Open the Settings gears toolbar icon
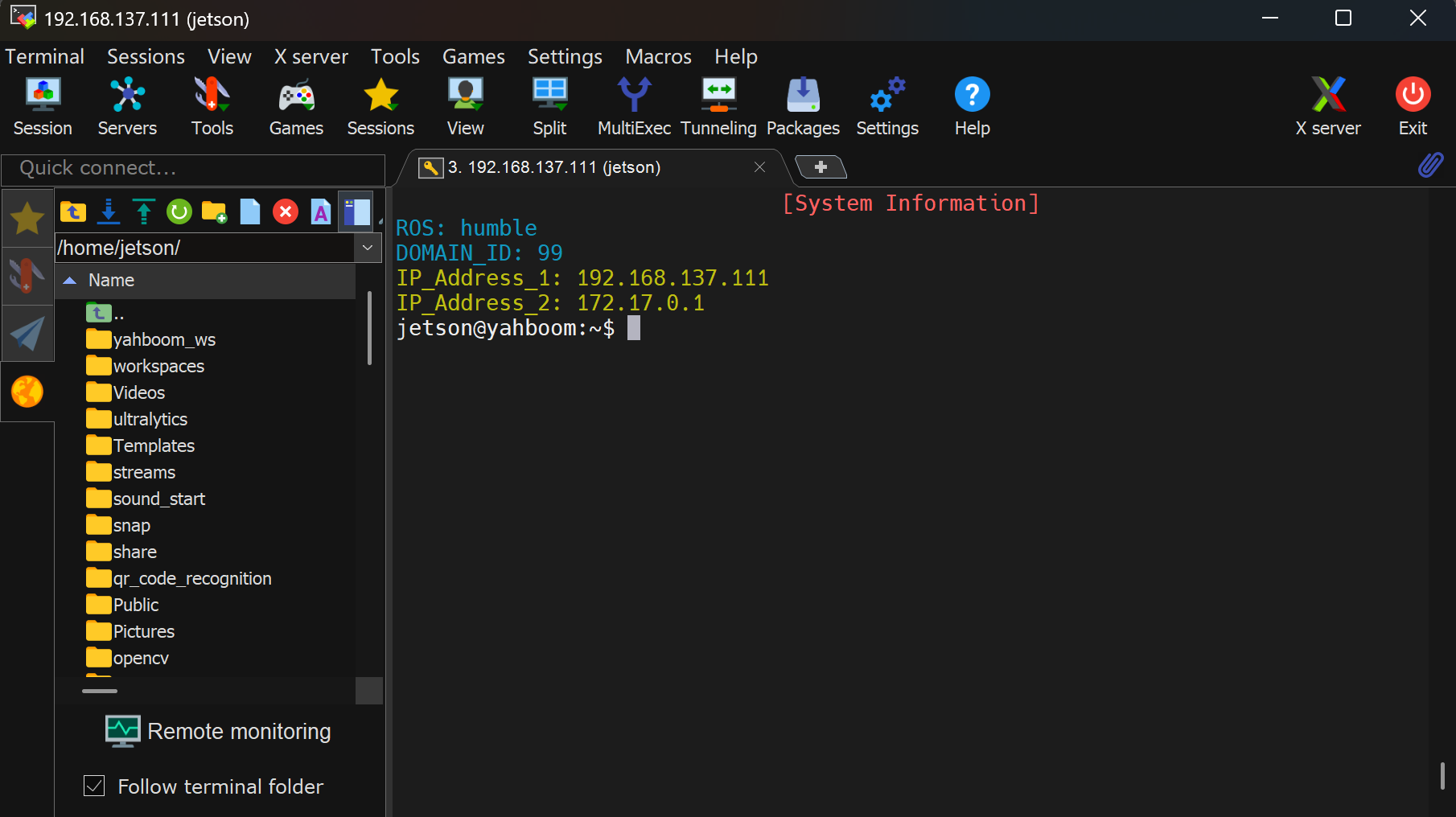The image size is (1456, 817). coord(887,107)
